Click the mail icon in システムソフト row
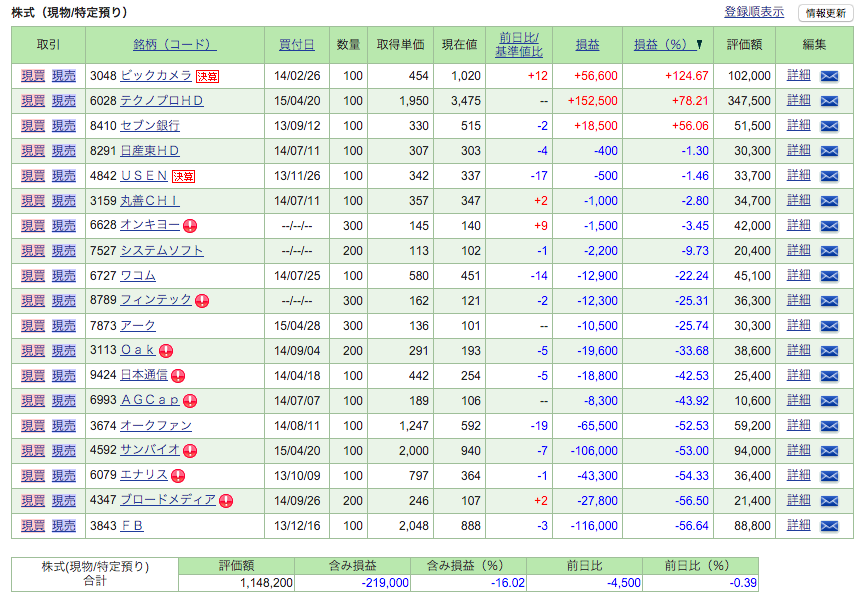 (829, 251)
